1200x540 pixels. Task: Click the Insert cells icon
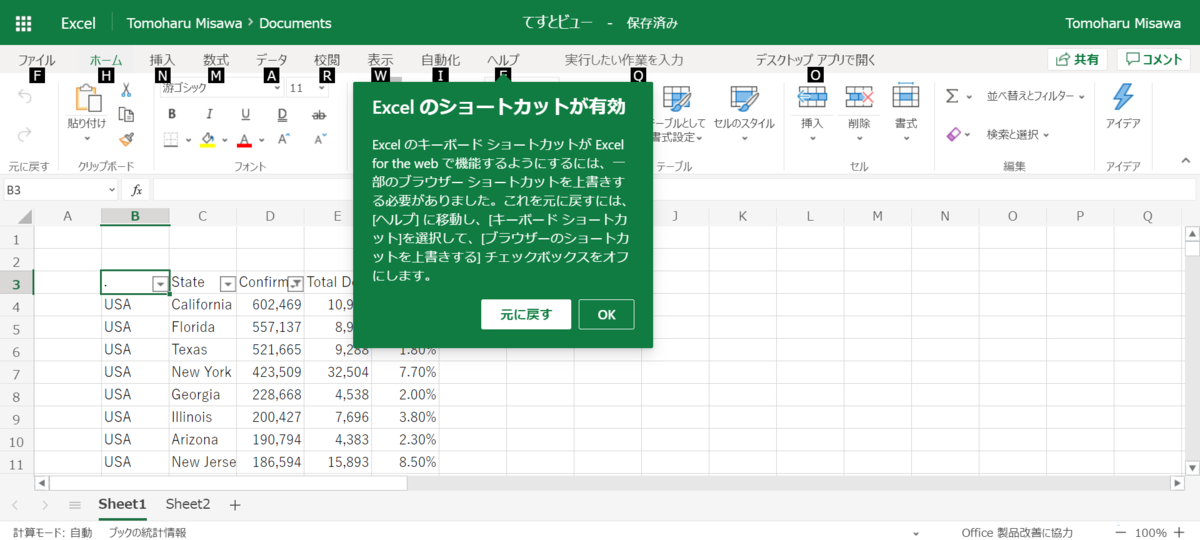[812, 97]
